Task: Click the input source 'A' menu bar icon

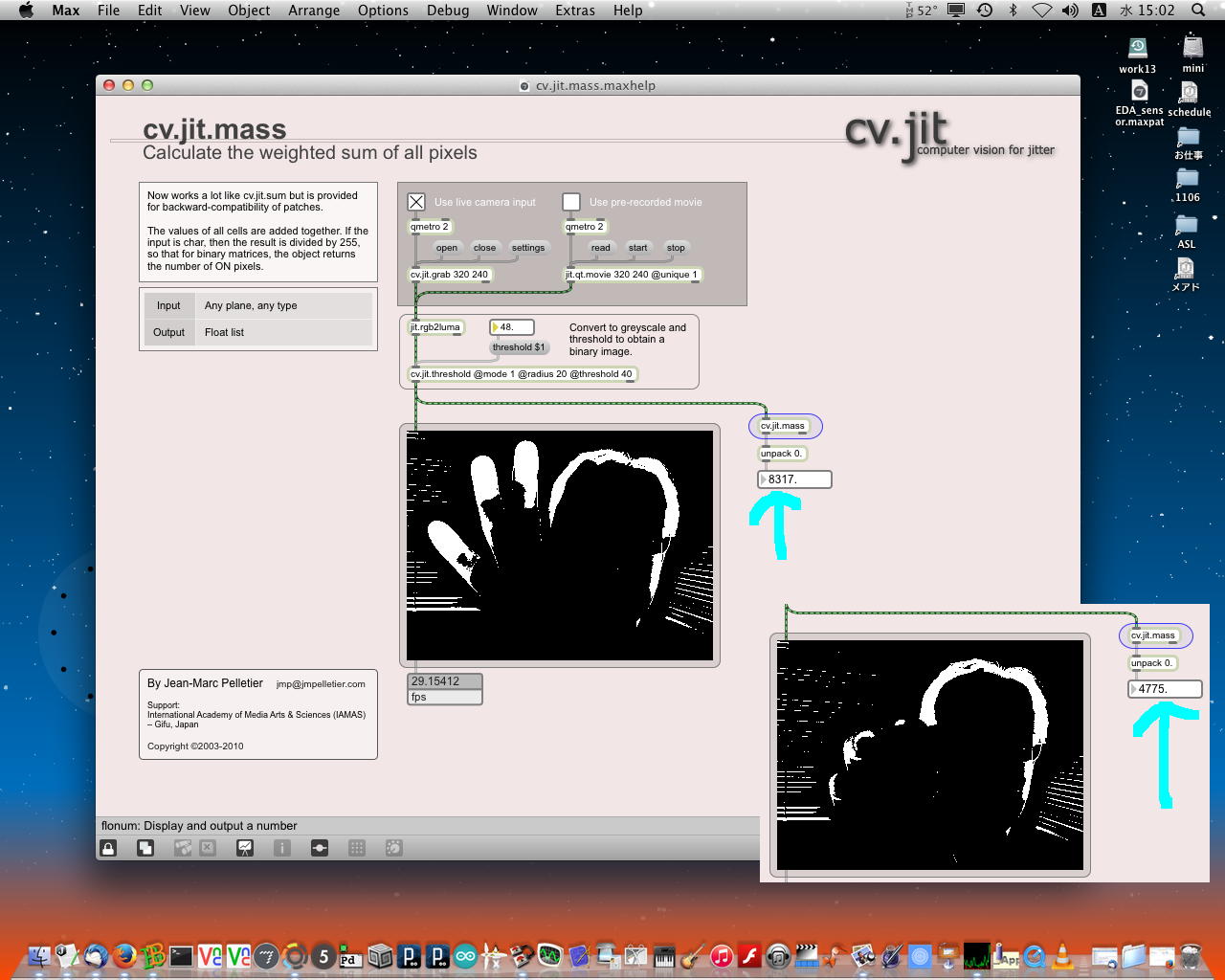Action: [x=1099, y=11]
